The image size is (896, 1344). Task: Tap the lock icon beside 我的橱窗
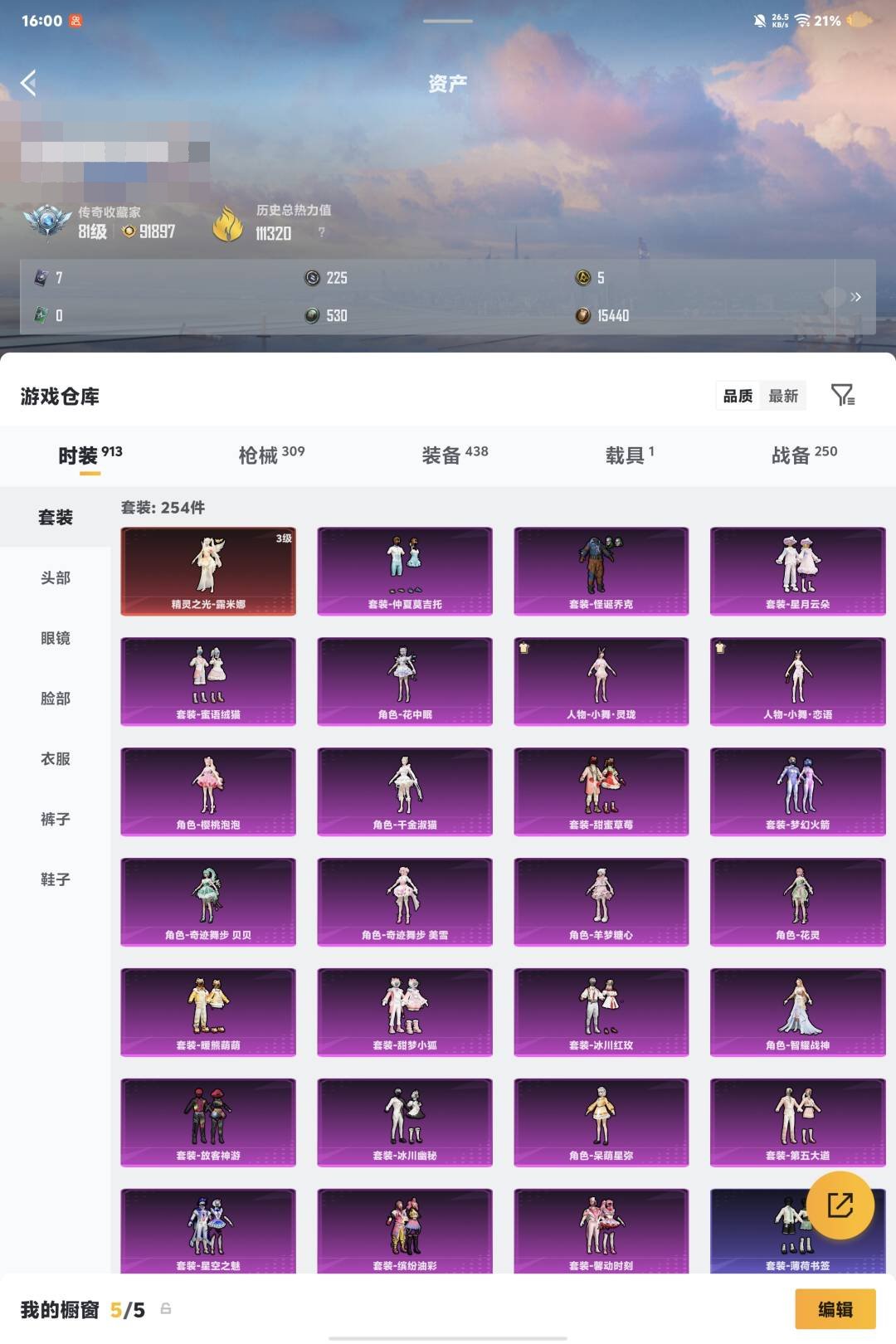point(166,1308)
